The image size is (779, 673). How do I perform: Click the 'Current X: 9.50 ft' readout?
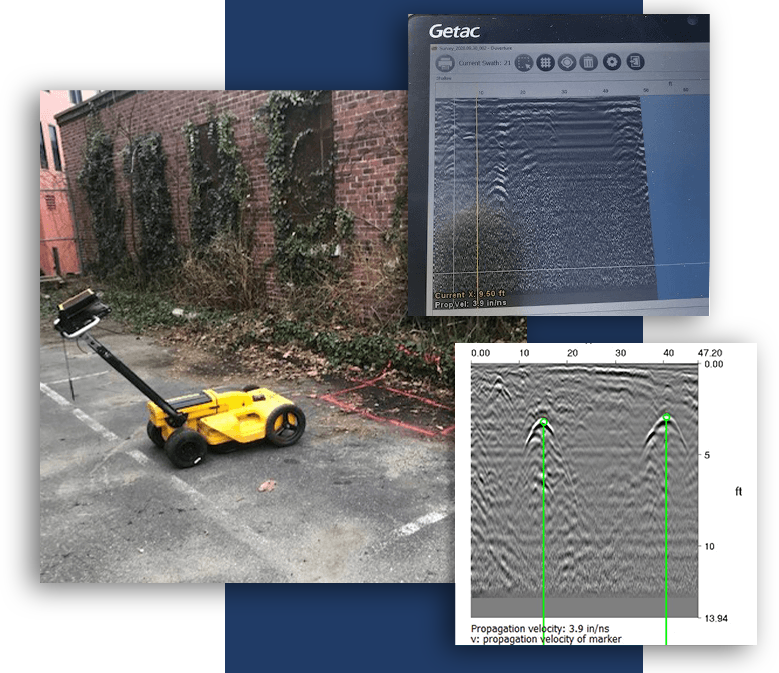tap(470, 295)
